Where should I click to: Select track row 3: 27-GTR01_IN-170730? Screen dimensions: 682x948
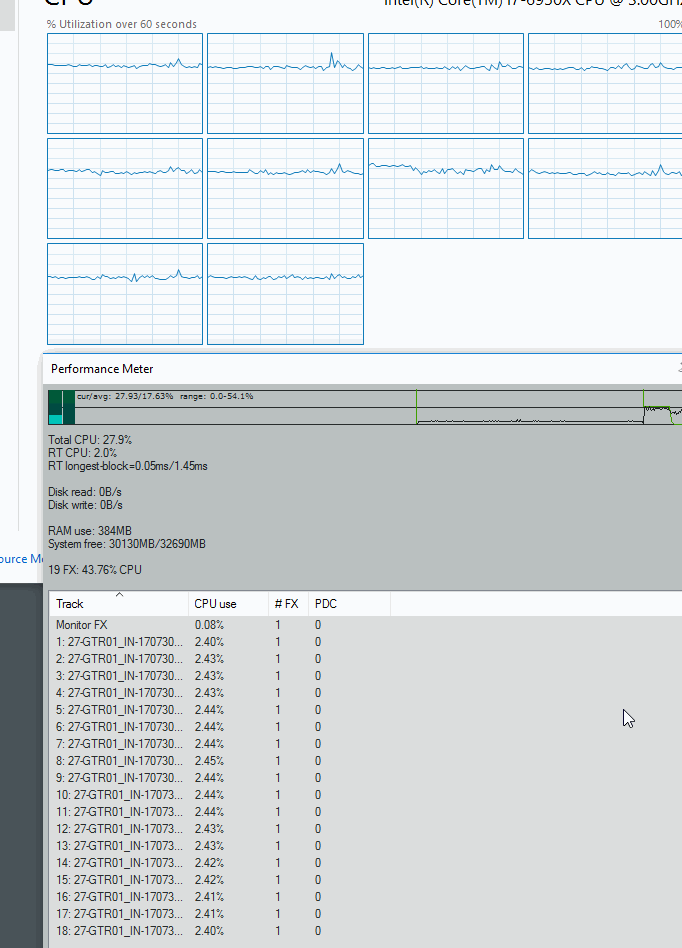365,675
